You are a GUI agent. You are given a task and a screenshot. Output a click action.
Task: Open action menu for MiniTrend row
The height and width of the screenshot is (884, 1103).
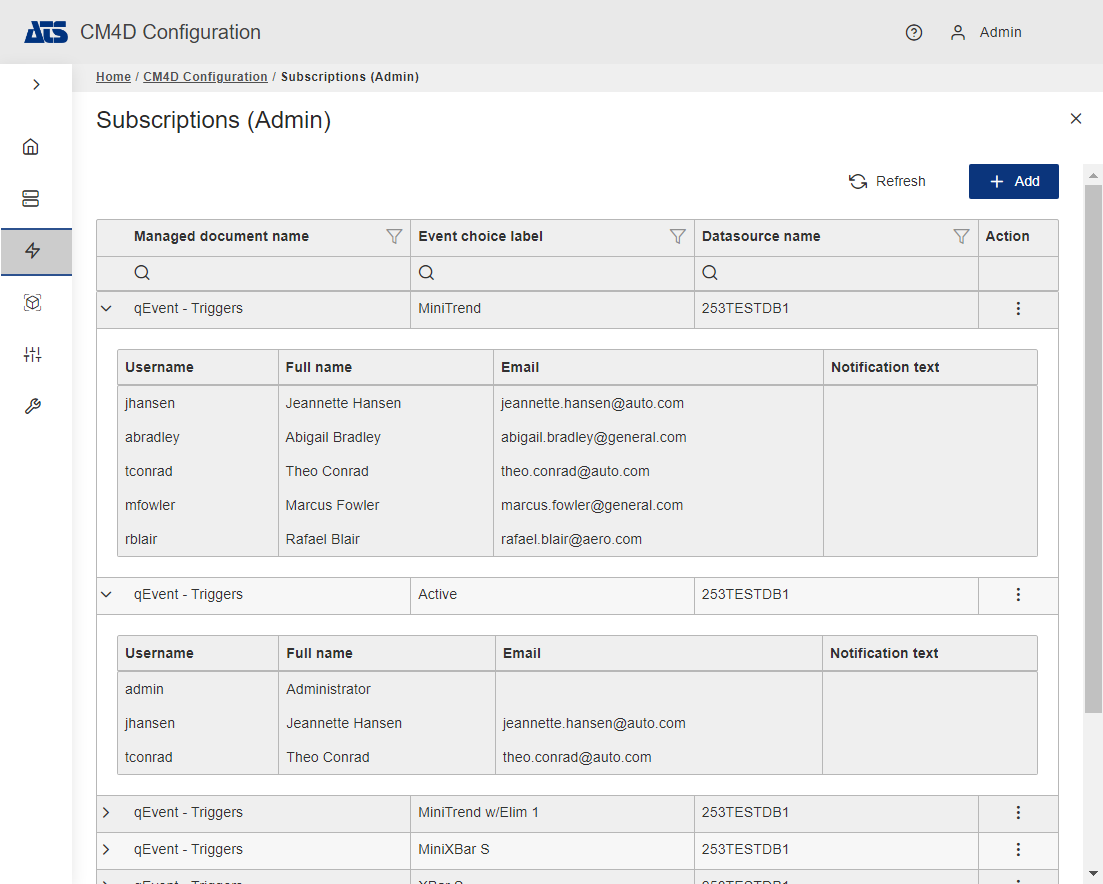1018,309
